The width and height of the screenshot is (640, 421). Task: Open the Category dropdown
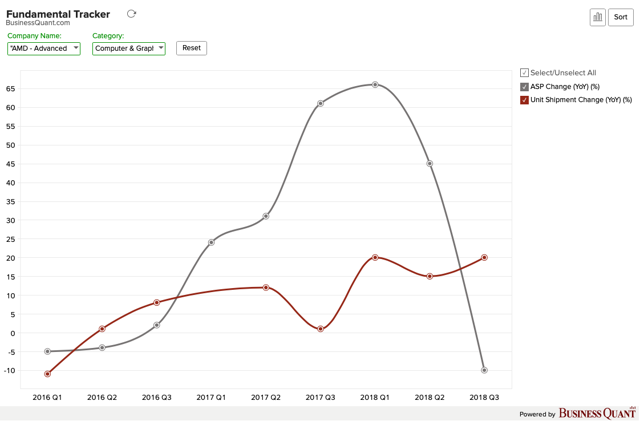[129, 49]
